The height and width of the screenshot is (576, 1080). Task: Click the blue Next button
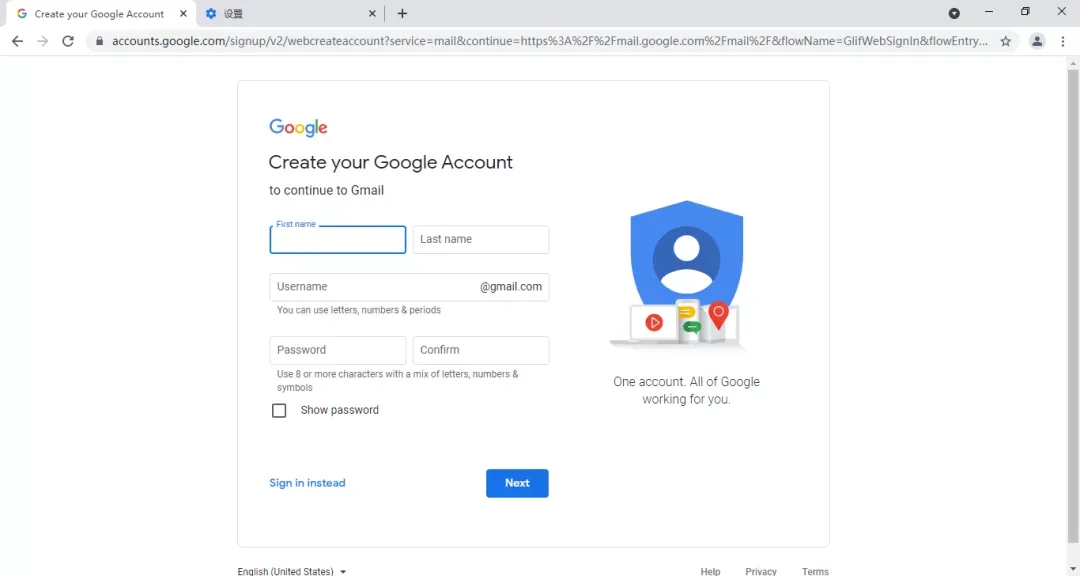click(x=517, y=483)
